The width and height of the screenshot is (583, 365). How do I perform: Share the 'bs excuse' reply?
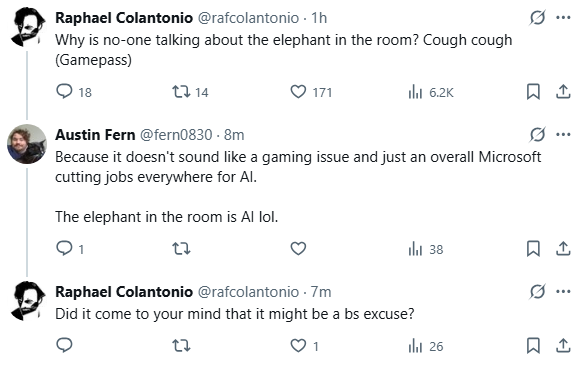click(x=563, y=346)
